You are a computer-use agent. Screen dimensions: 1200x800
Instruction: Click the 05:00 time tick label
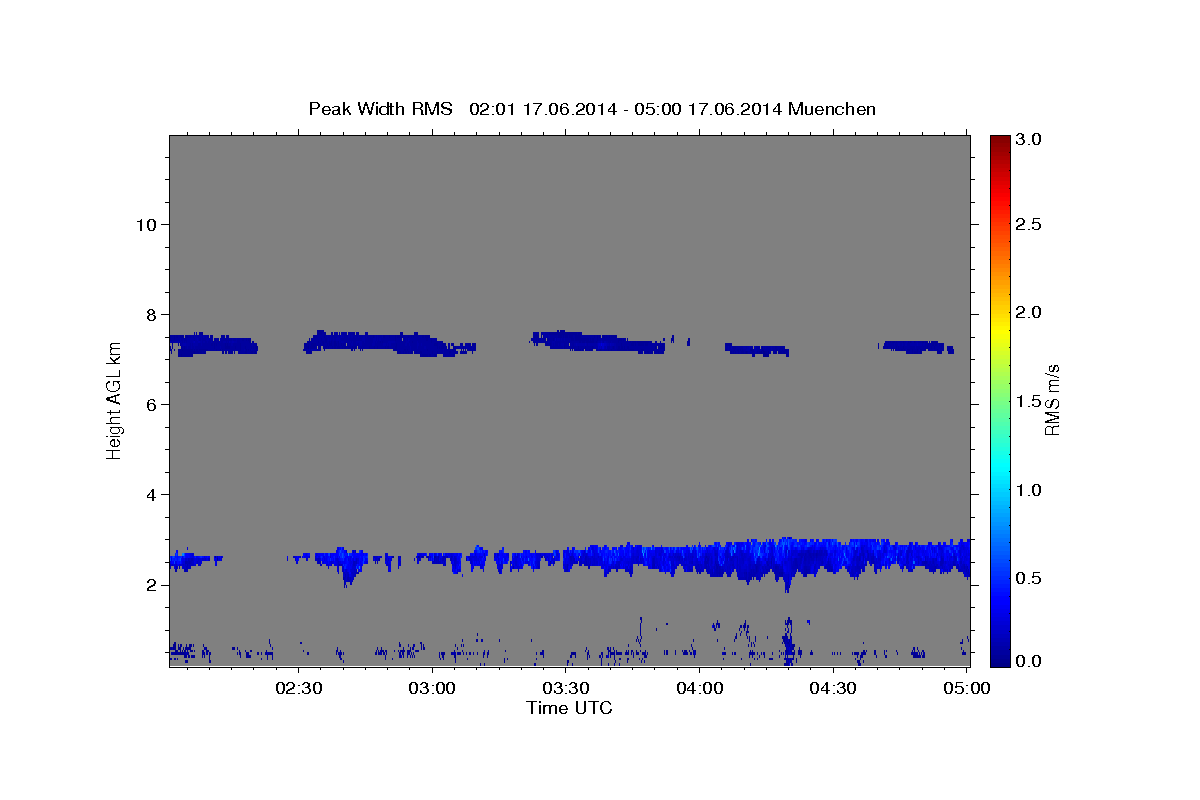[x=966, y=688]
